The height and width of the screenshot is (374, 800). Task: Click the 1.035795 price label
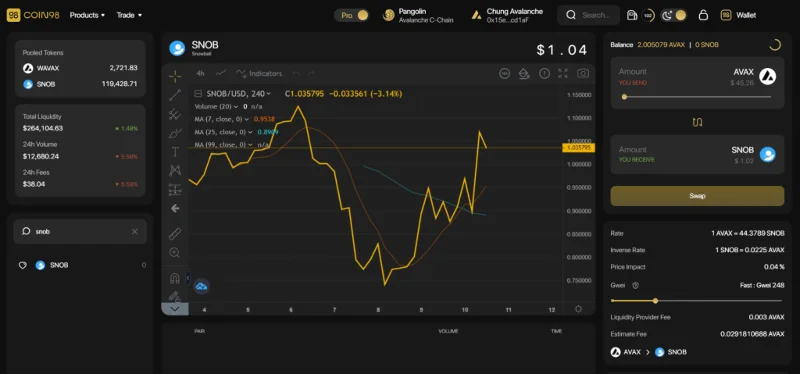click(x=578, y=148)
